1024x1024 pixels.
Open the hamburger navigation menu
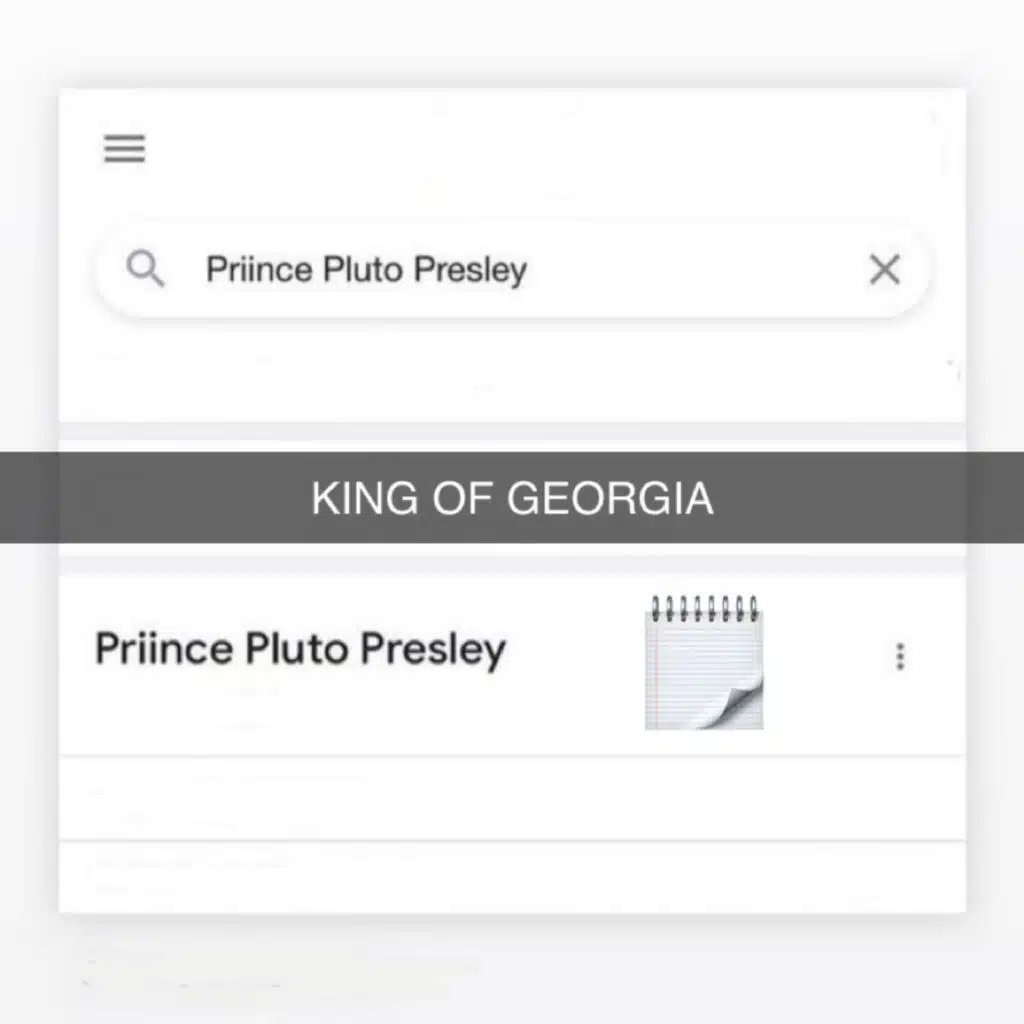125,149
